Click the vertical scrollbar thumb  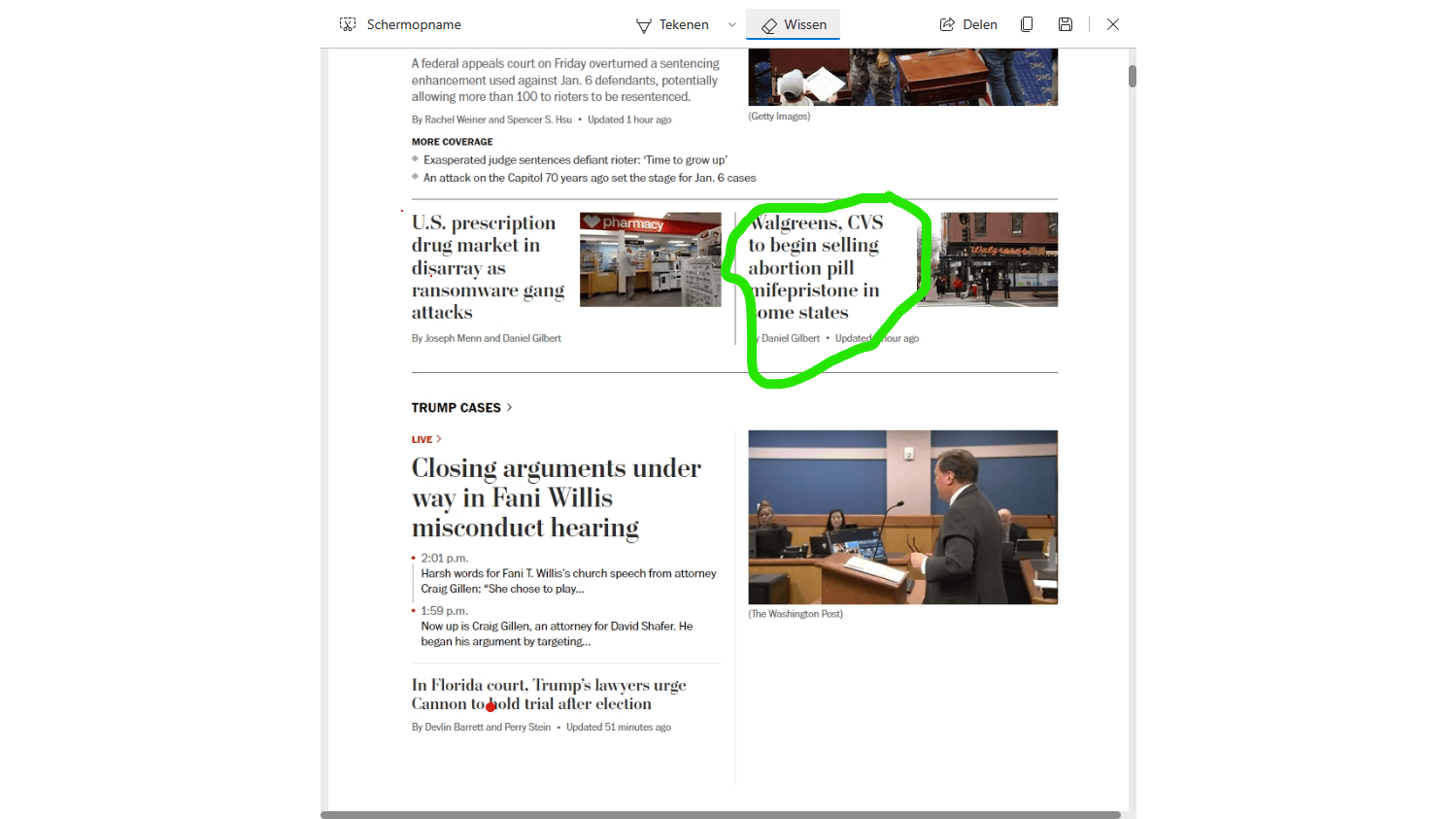click(1133, 76)
